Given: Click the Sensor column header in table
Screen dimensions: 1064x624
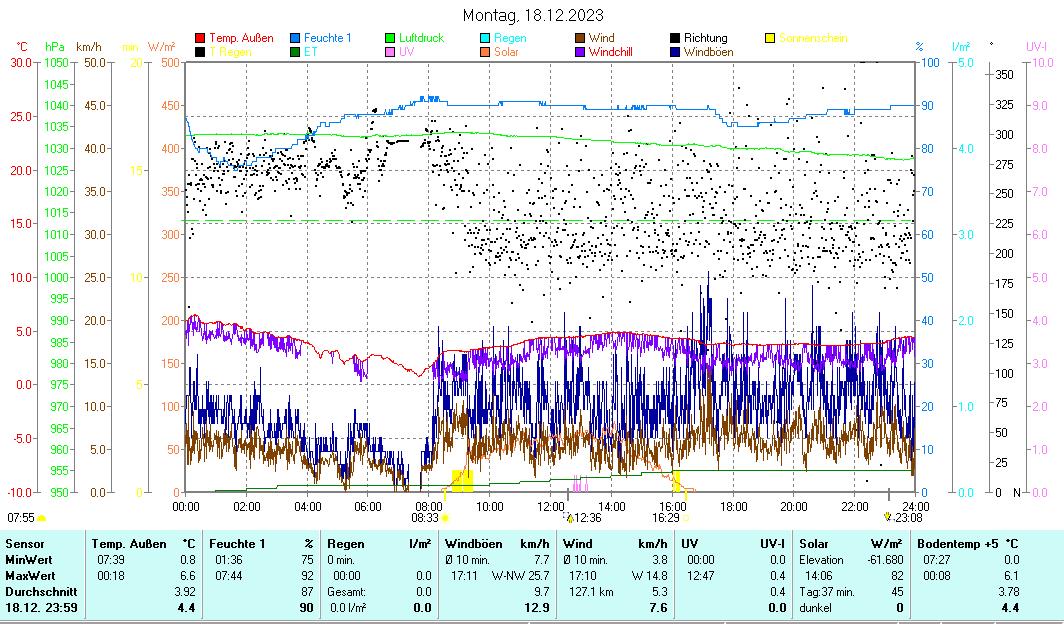Looking at the screenshot, I should tap(25, 543).
